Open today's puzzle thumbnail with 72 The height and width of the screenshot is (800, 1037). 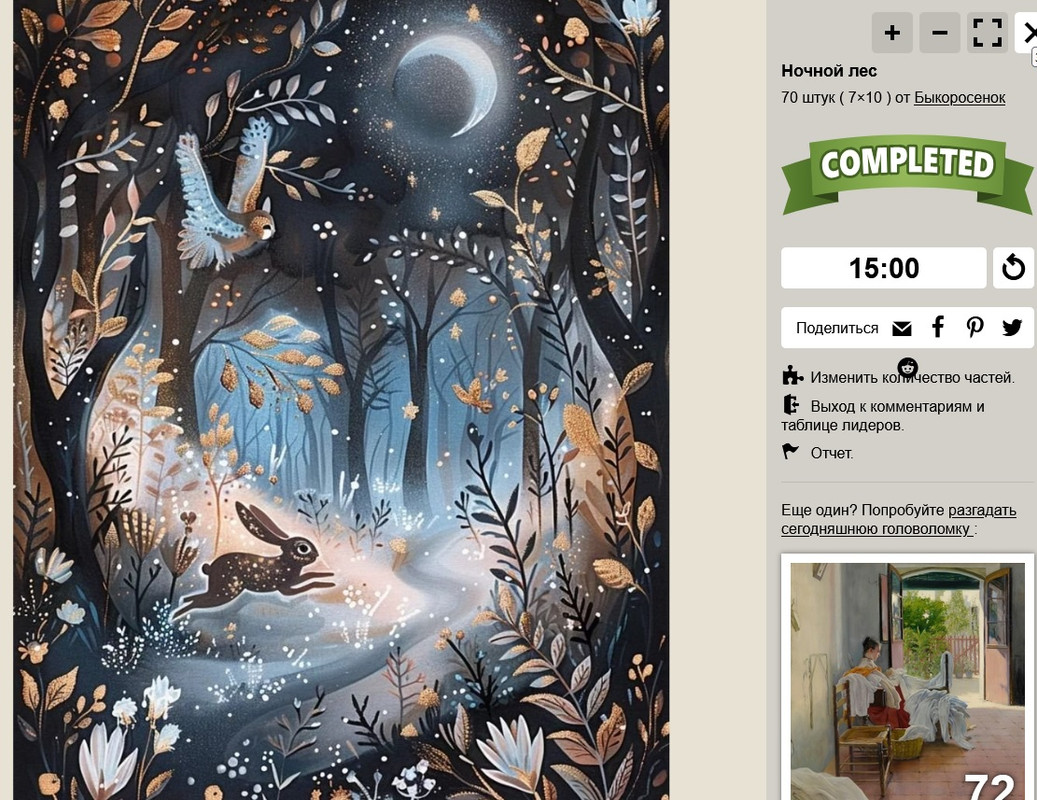point(907,677)
